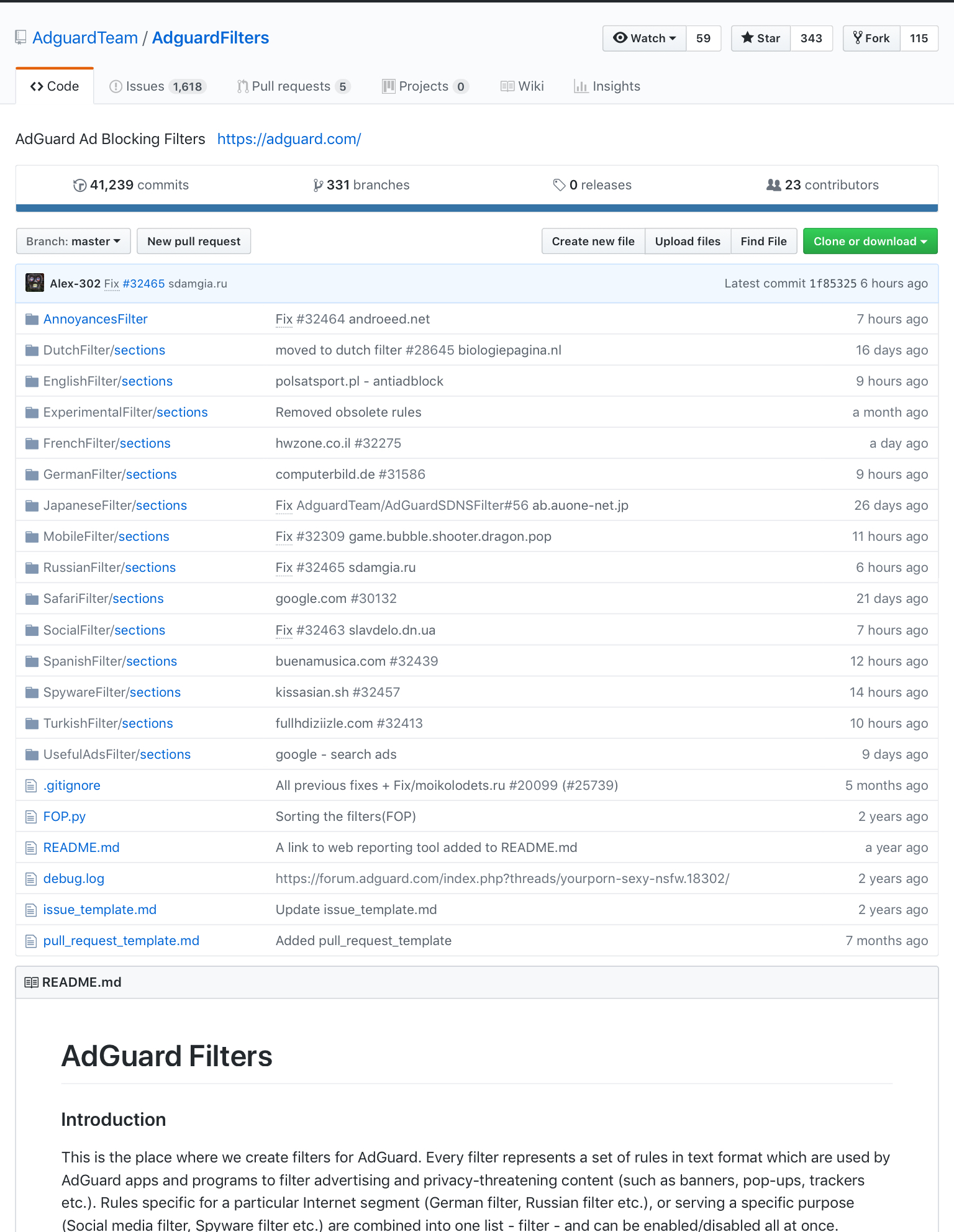954x1232 pixels.
Task: Click the Alex-302 avatar thumbnail
Action: pos(35,283)
